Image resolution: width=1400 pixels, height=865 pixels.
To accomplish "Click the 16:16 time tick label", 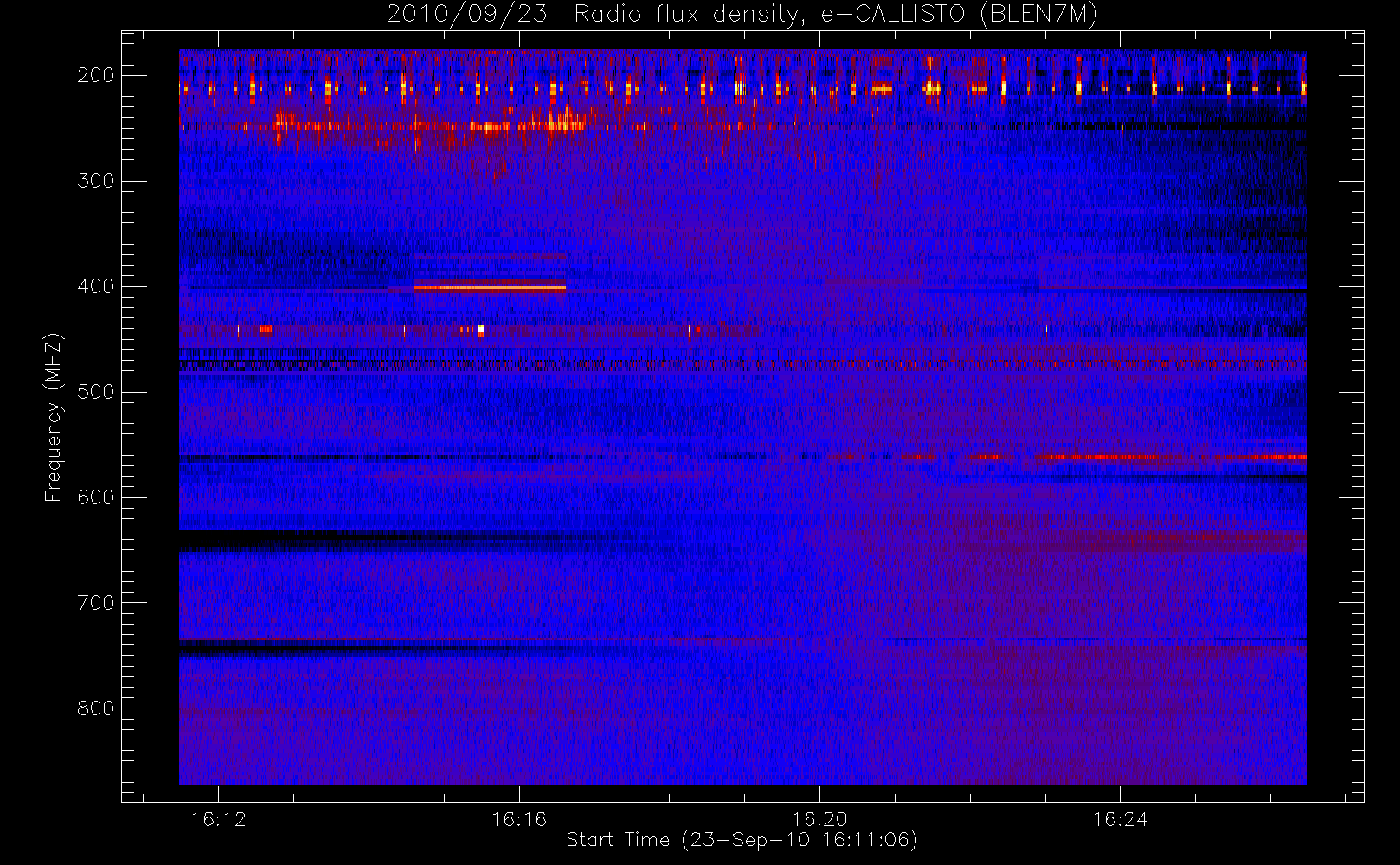I will click(x=519, y=819).
